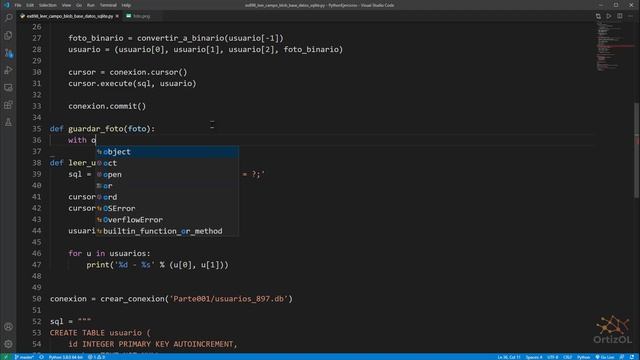Click 'CREATE TABLE usuario (' on line 53

coord(100,333)
